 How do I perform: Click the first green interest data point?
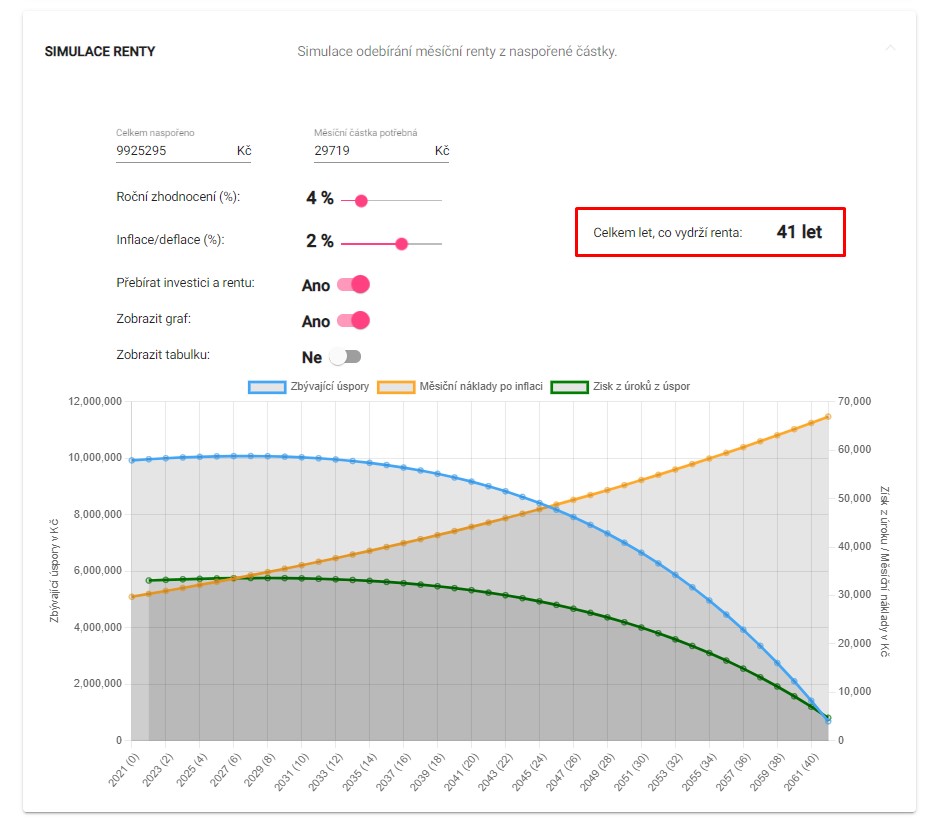(149, 580)
